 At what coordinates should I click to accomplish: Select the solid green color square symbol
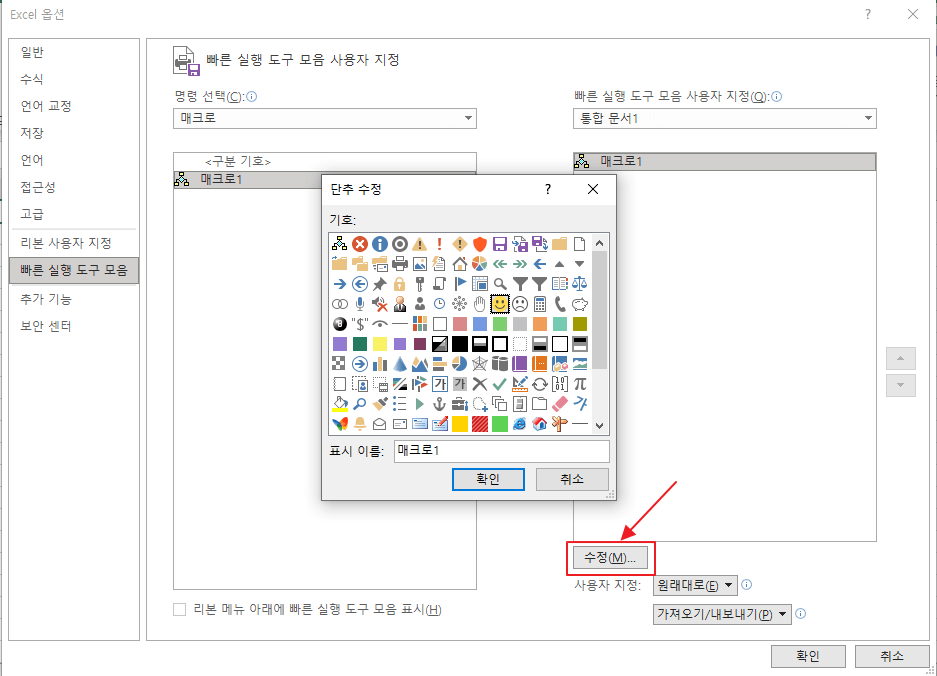[x=498, y=422]
